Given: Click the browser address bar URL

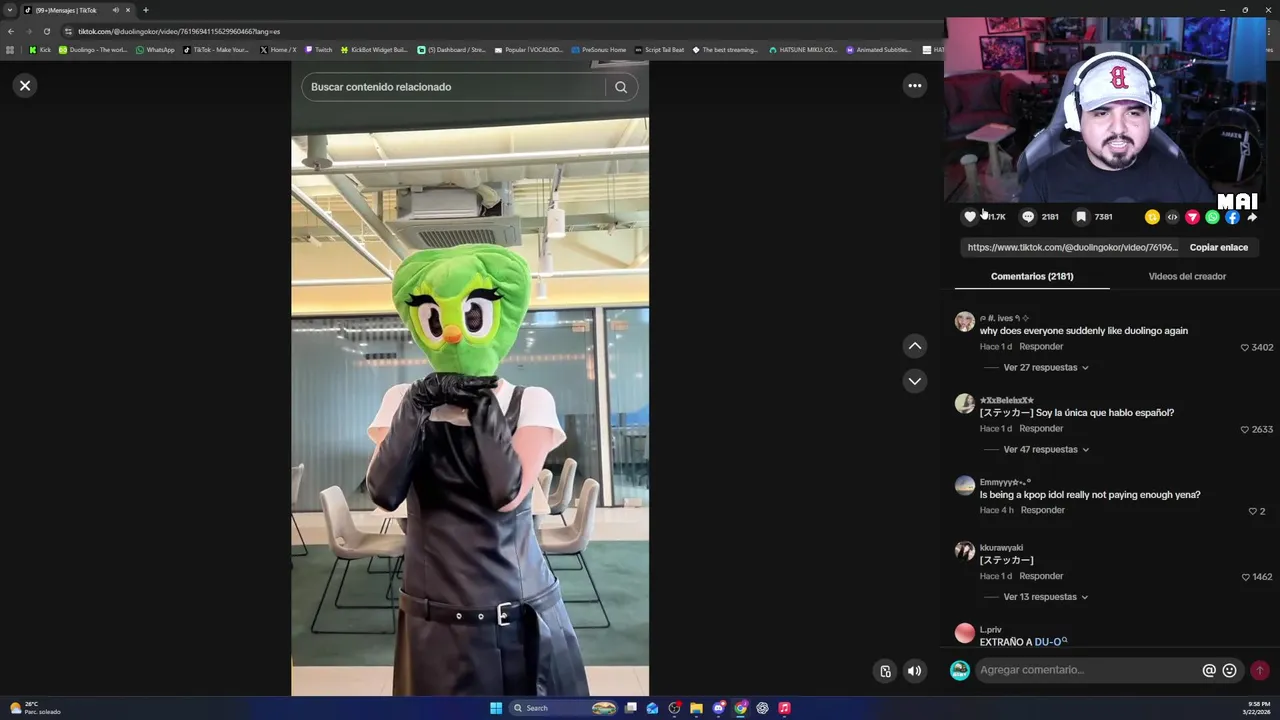Looking at the screenshot, I should (x=179, y=31).
